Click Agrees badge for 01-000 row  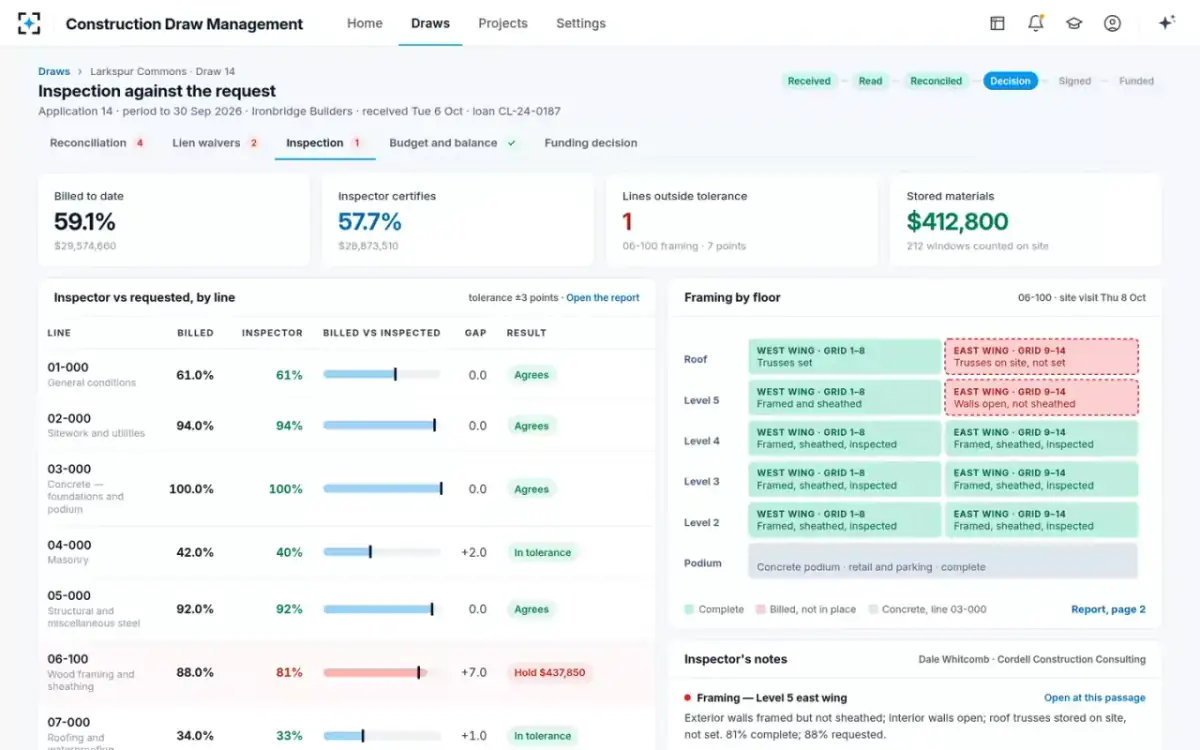pos(531,375)
